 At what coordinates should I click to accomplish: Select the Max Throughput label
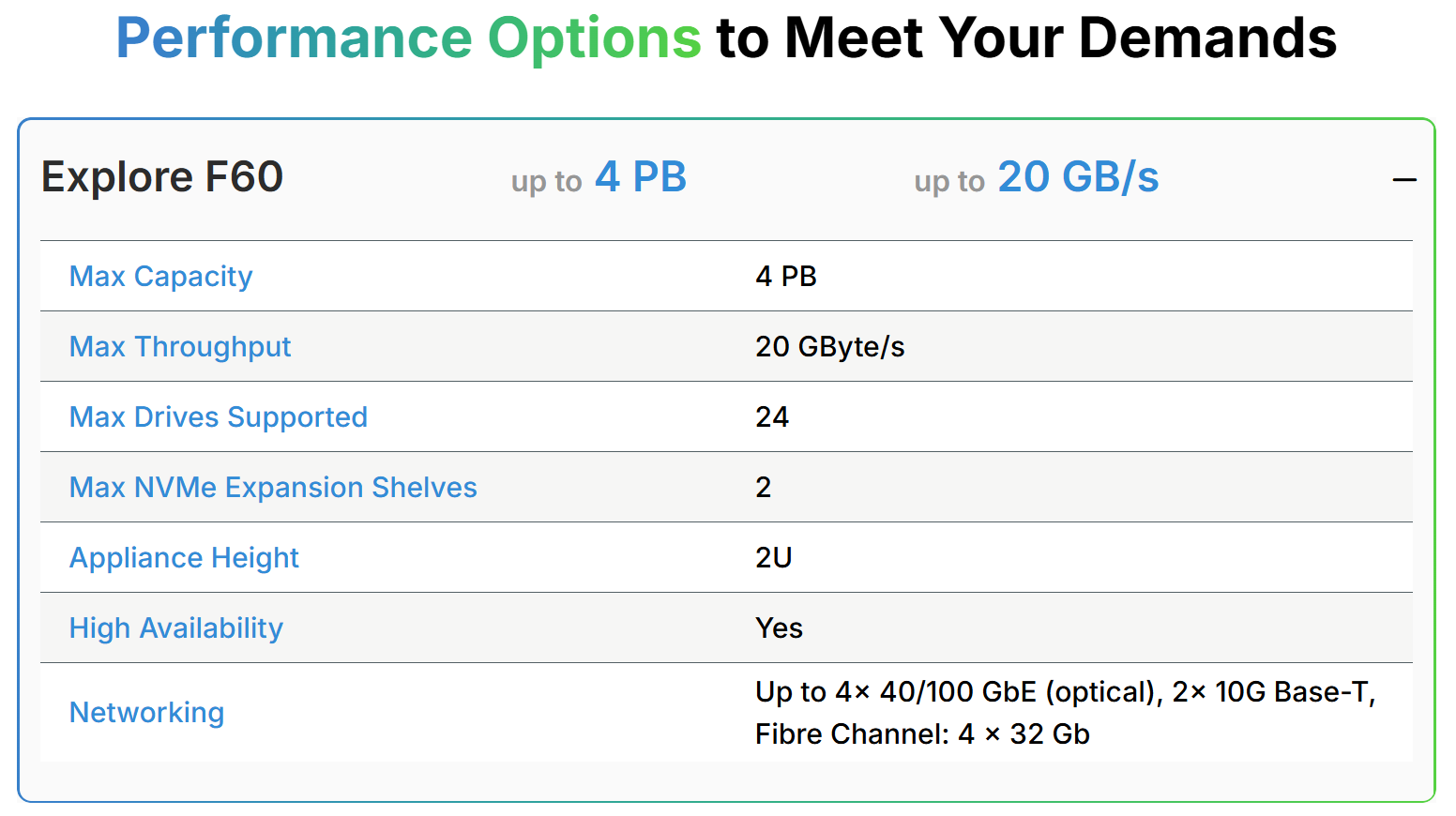[x=180, y=347]
